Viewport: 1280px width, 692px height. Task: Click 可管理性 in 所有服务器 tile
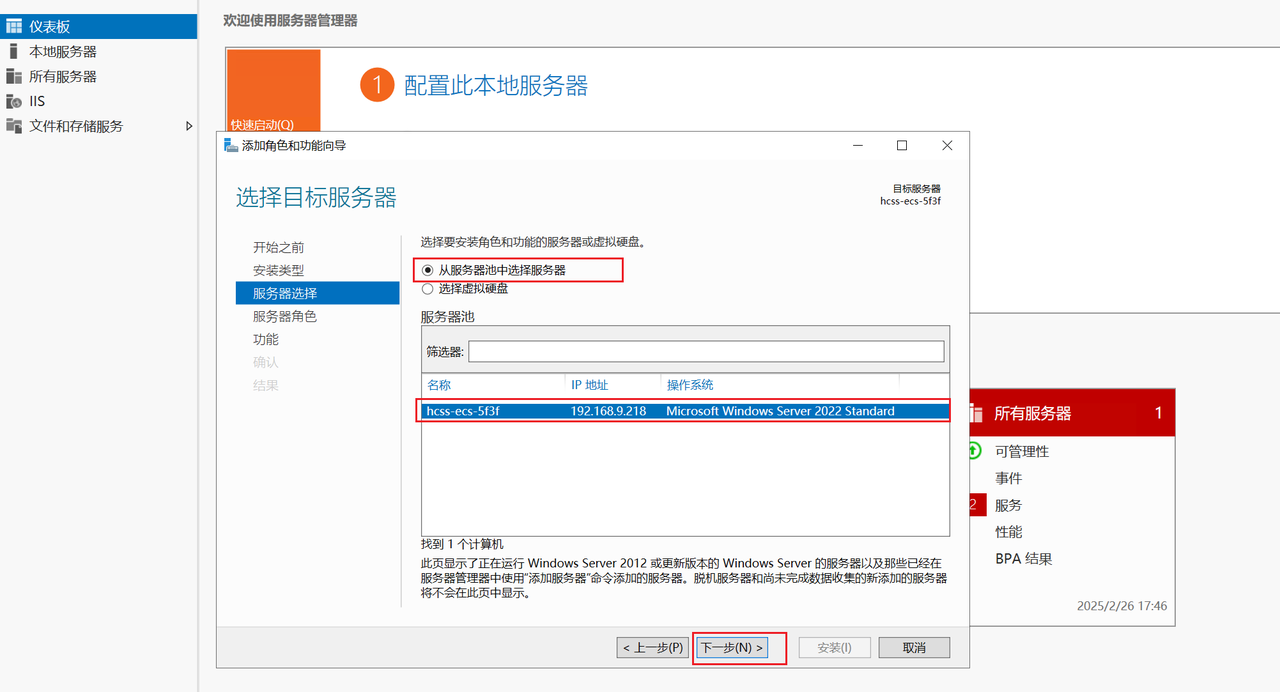point(1022,451)
